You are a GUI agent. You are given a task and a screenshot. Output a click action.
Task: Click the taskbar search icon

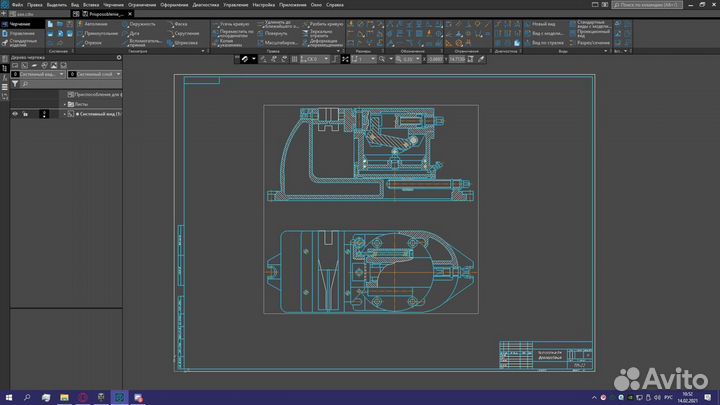pyautogui.click(x=27, y=398)
